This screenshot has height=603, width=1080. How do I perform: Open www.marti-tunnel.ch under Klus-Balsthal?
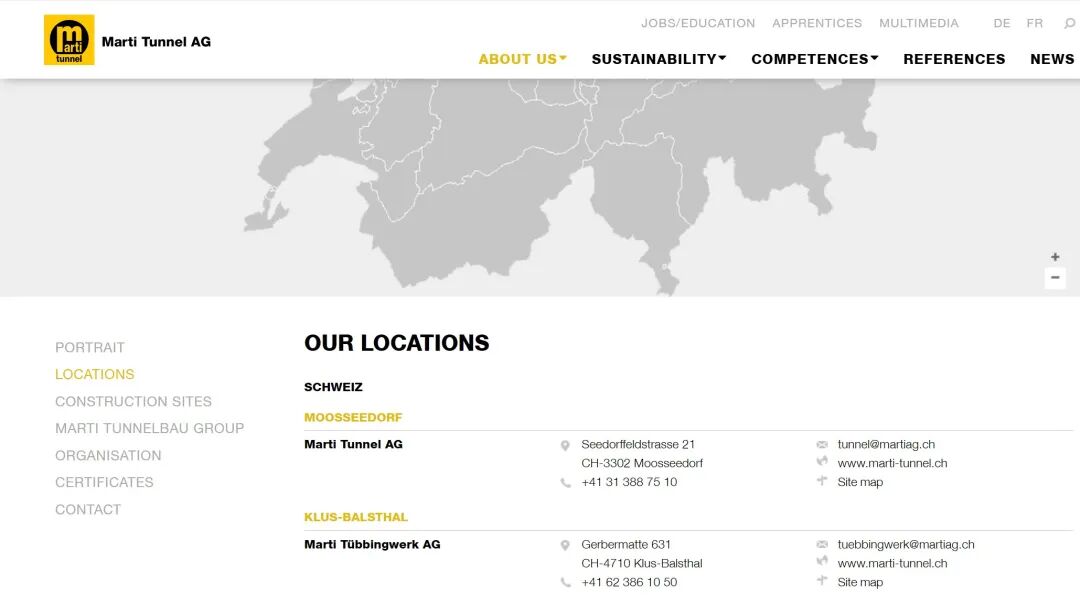pos(892,563)
